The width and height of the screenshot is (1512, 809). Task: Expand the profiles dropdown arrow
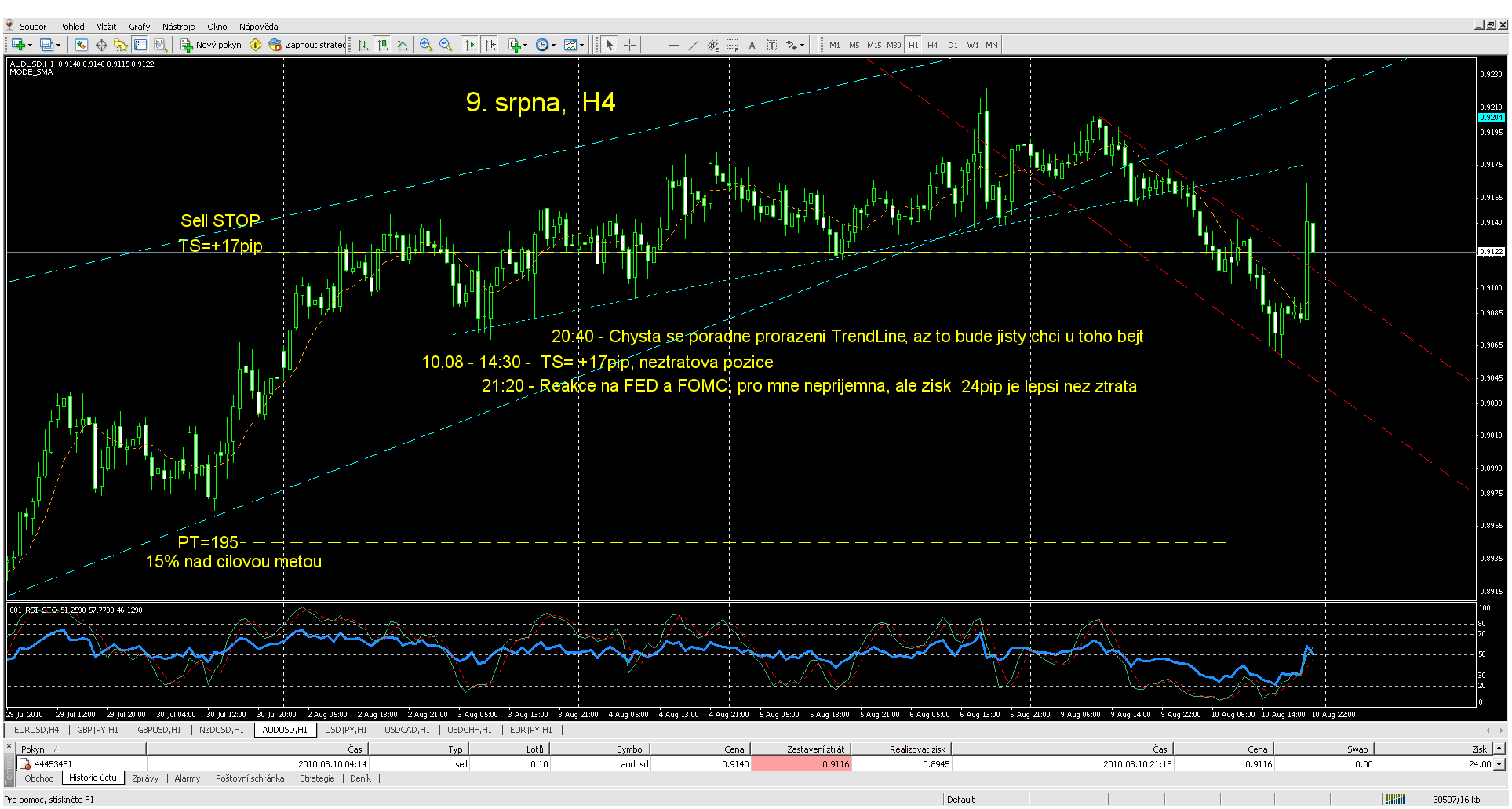(x=58, y=45)
